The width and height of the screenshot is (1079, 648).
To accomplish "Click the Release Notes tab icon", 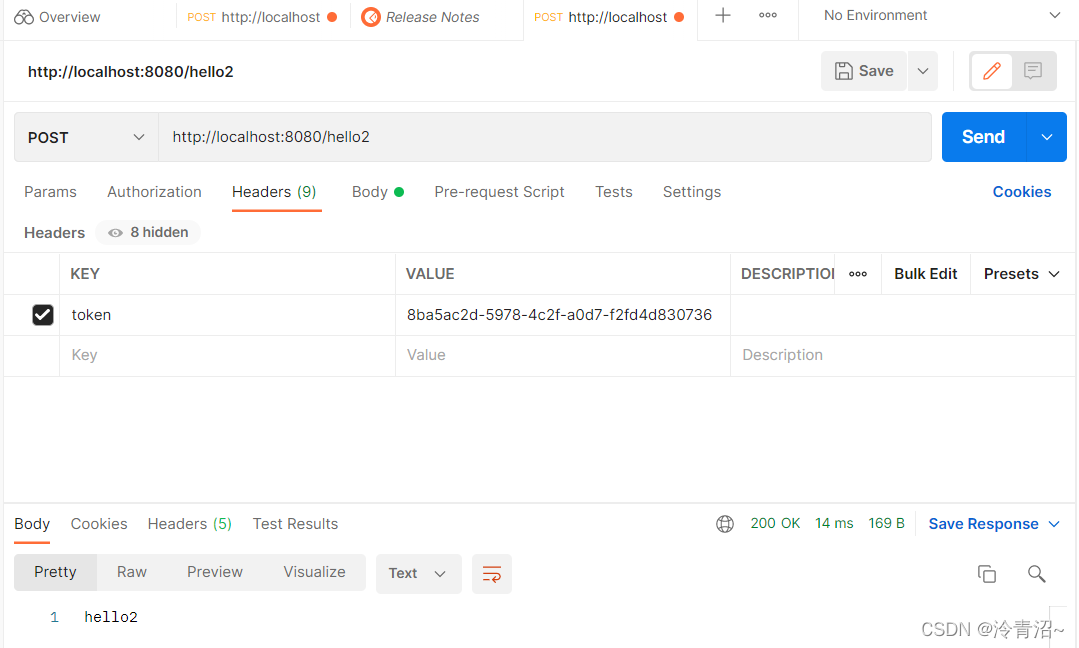I will (371, 17).
